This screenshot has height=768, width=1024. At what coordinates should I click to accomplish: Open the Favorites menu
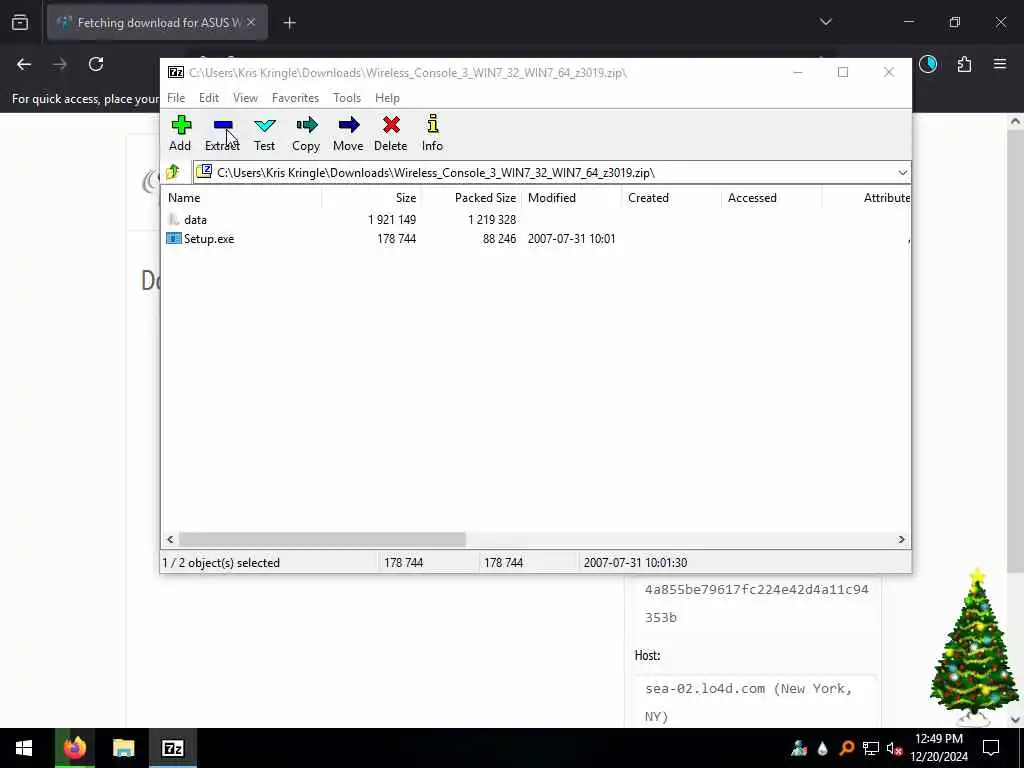295,98
